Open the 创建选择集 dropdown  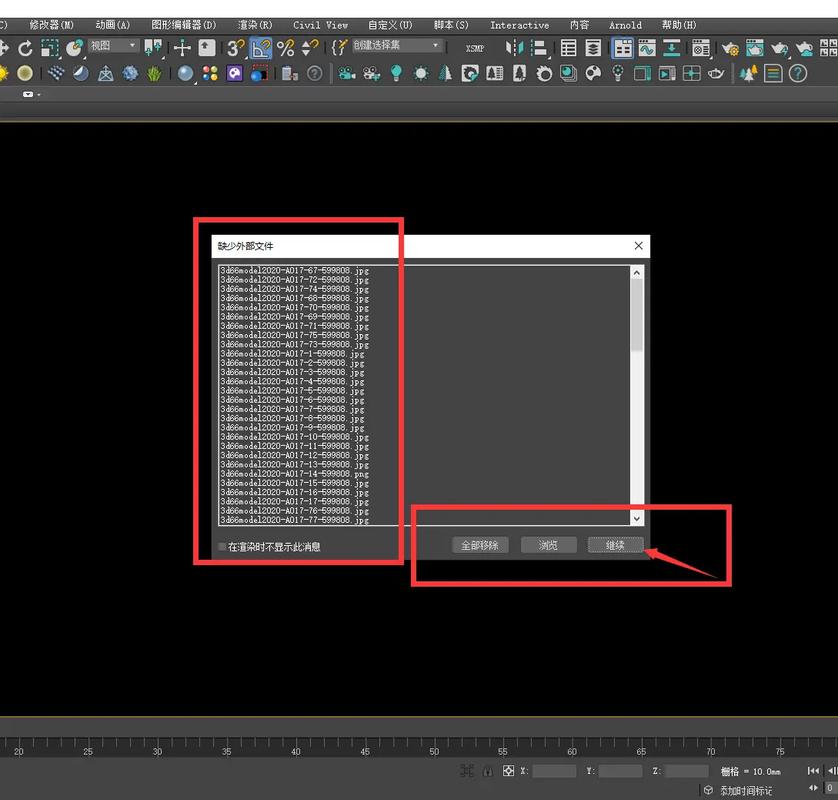[397, 46]
